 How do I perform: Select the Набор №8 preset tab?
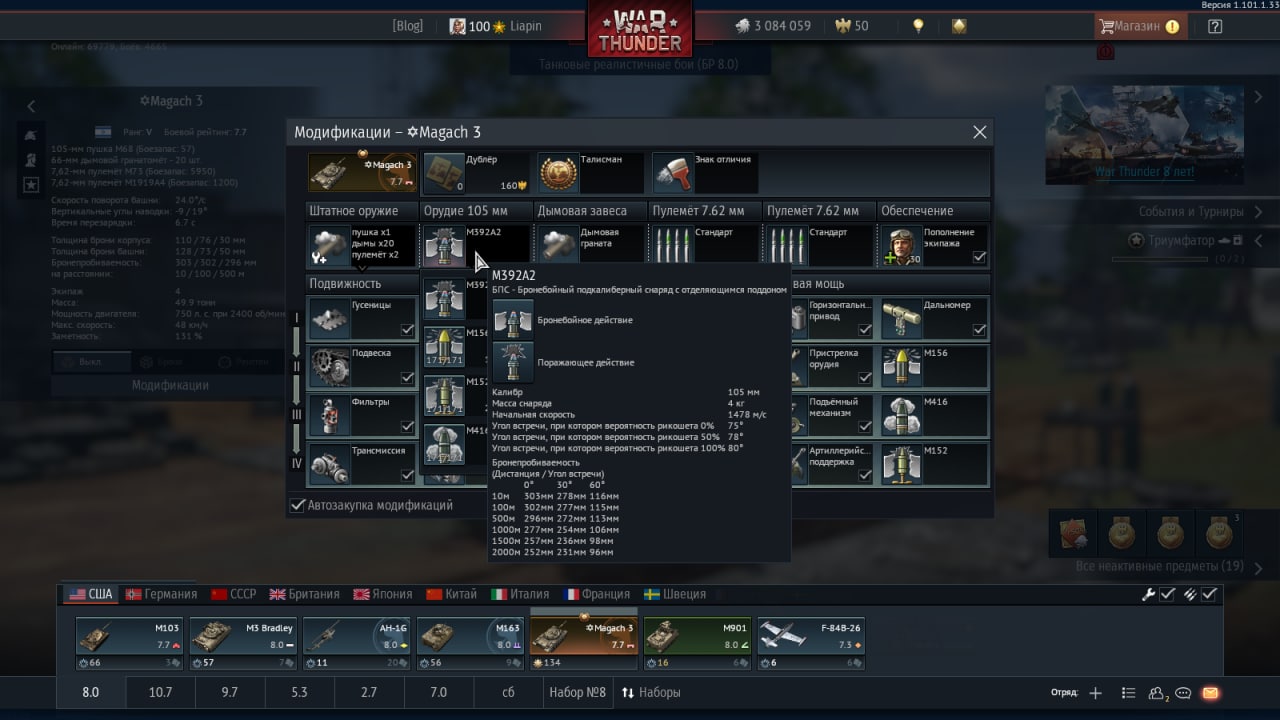click(x=578, y=692)
